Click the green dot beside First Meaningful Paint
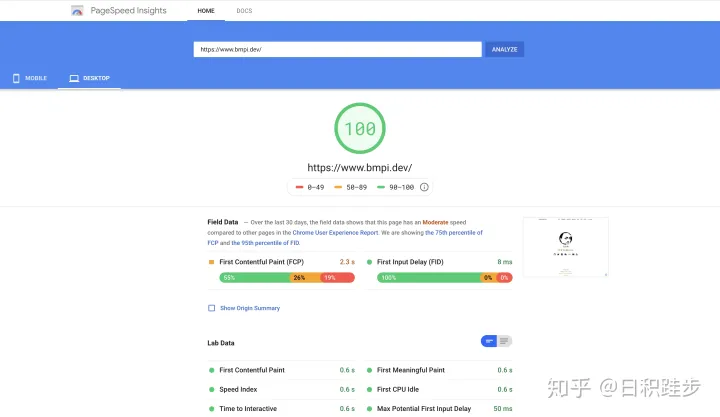This screenshot has height=417, width=720. 369,370
